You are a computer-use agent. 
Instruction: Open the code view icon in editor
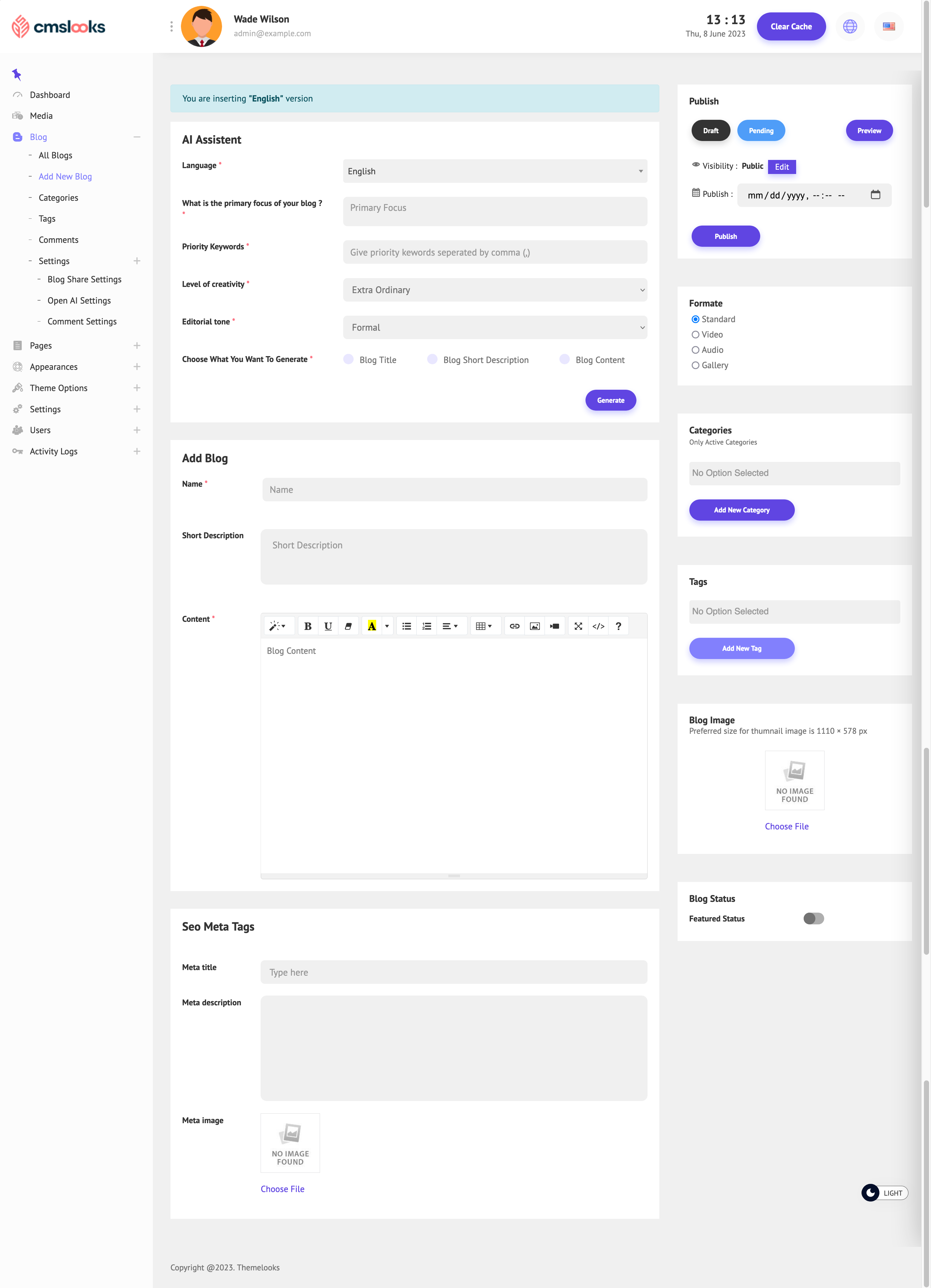[x=598, y=625]
